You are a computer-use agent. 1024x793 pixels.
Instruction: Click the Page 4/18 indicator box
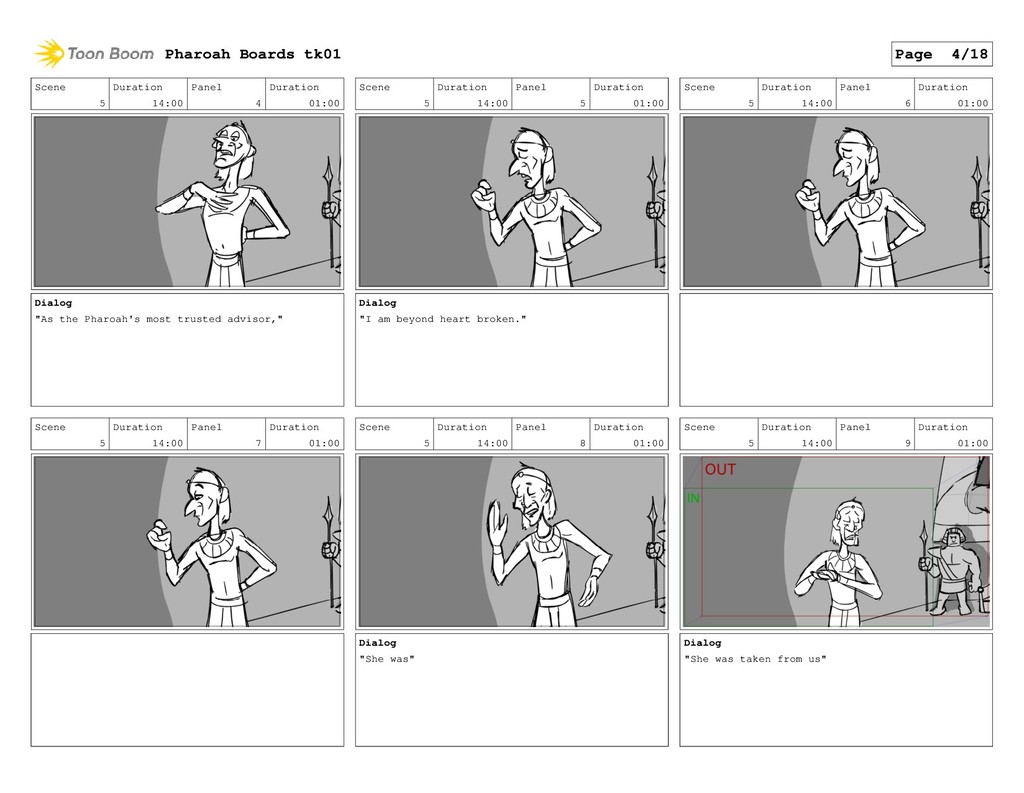(942, 54)
